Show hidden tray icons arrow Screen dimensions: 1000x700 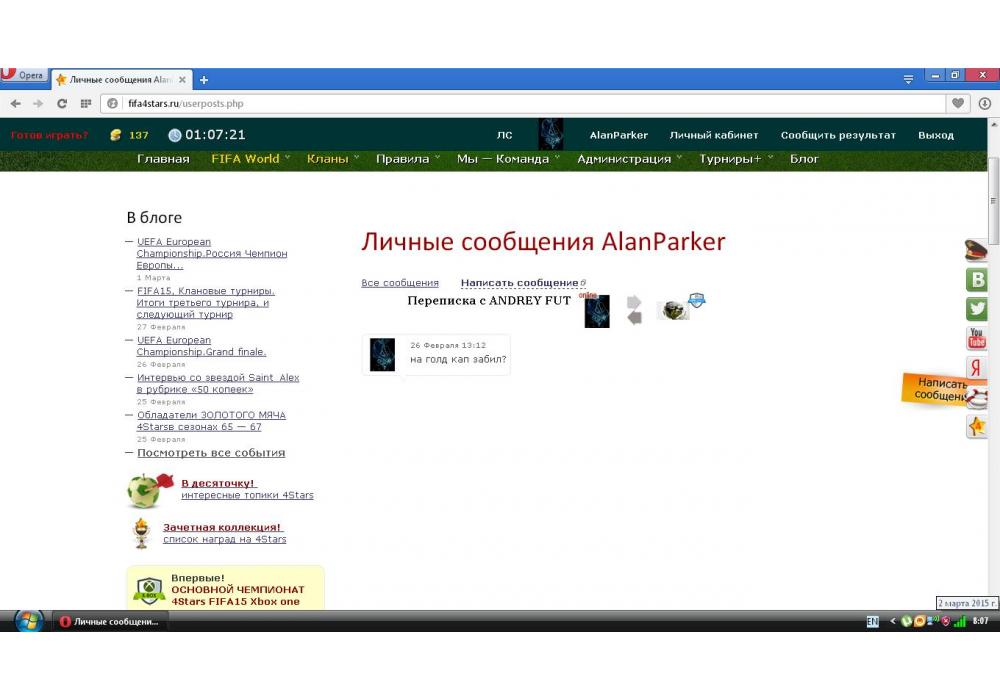[x=892, y=621]
